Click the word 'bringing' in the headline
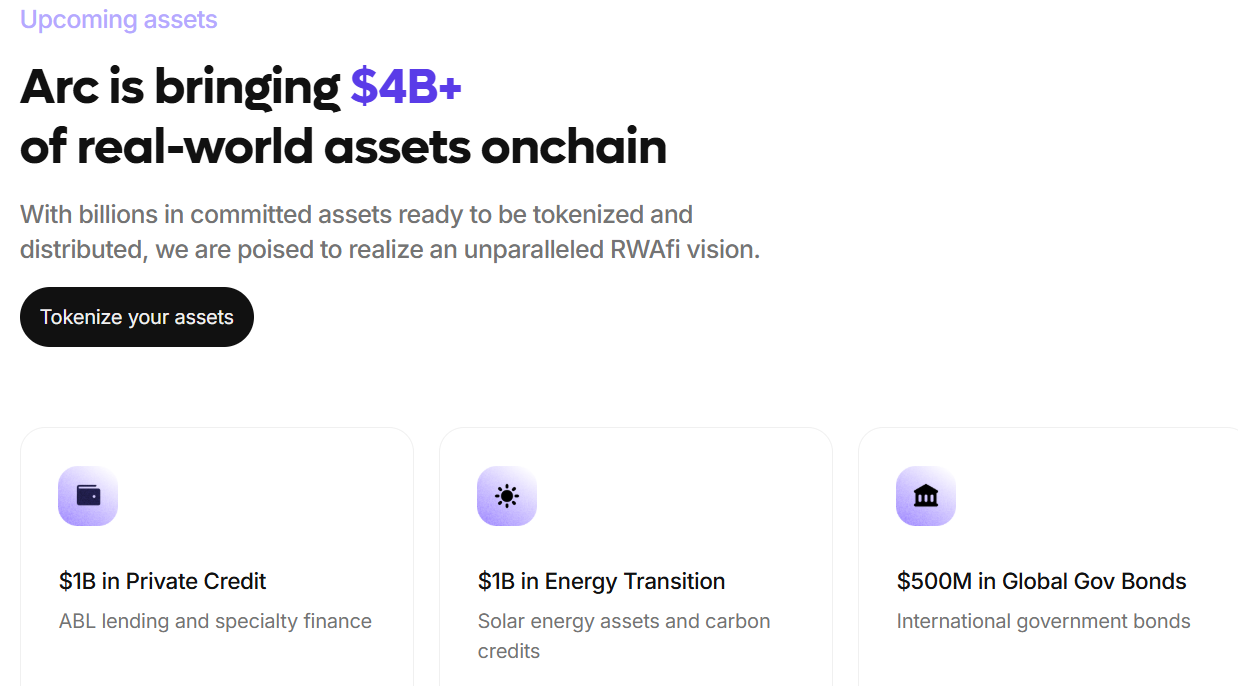This screenshot has height=686, width=1238. (x=247, y=87)
